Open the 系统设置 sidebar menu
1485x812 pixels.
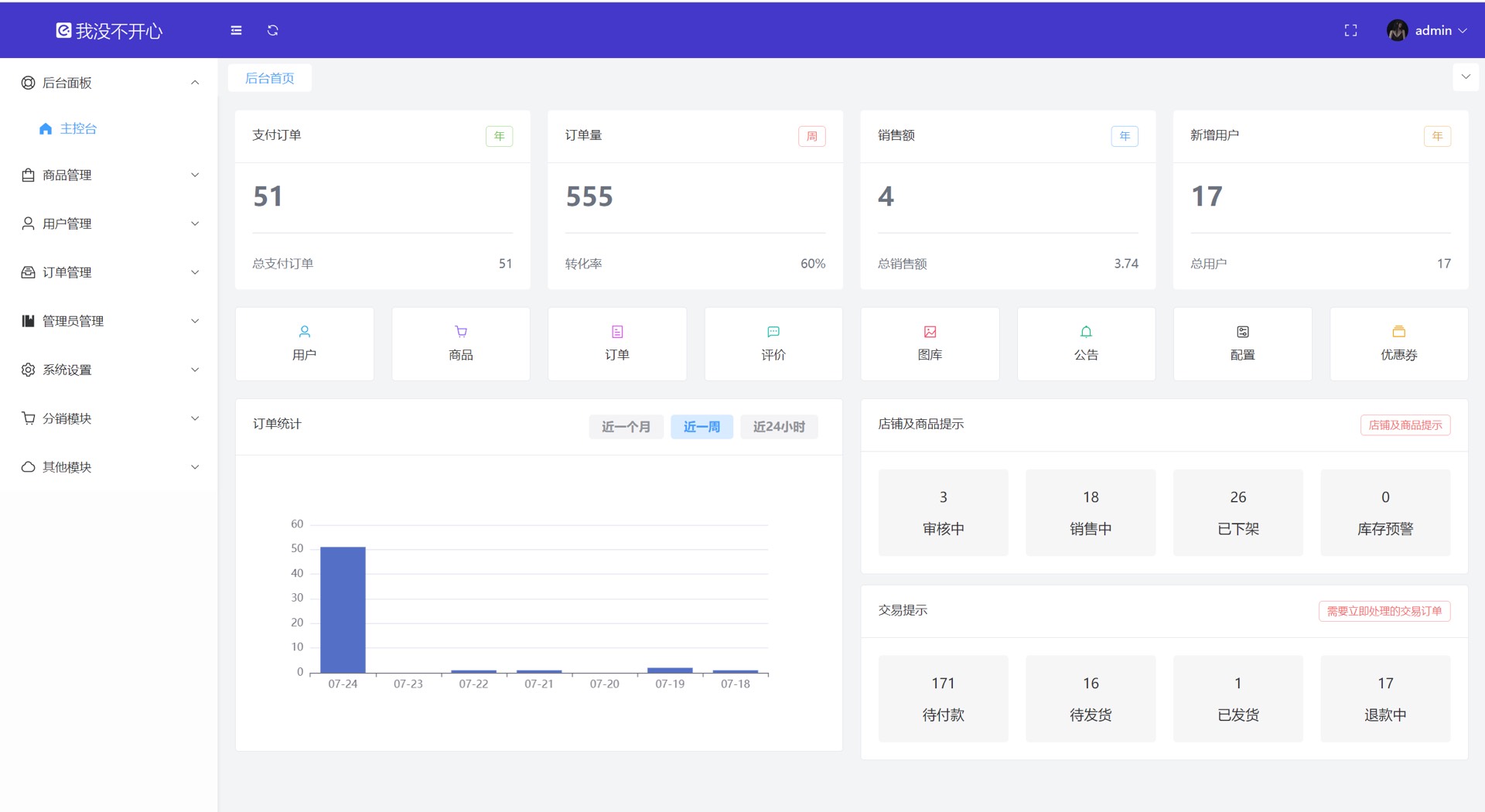pyautogui.click(x=109, y=370)
